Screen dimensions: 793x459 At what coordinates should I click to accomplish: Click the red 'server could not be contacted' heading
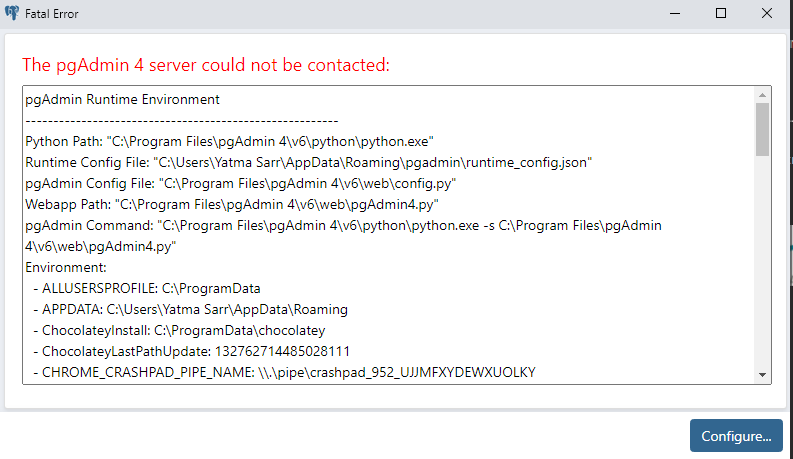pos(205,65)
